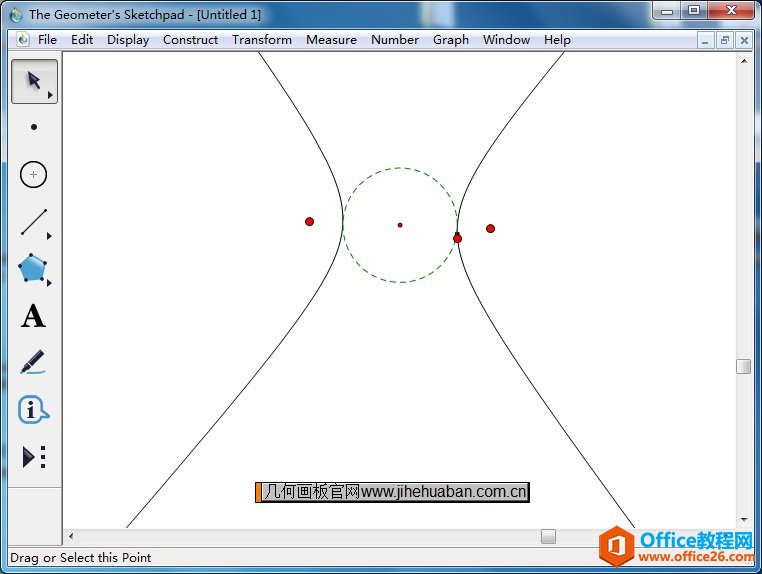Open the Edit menu

82,40
